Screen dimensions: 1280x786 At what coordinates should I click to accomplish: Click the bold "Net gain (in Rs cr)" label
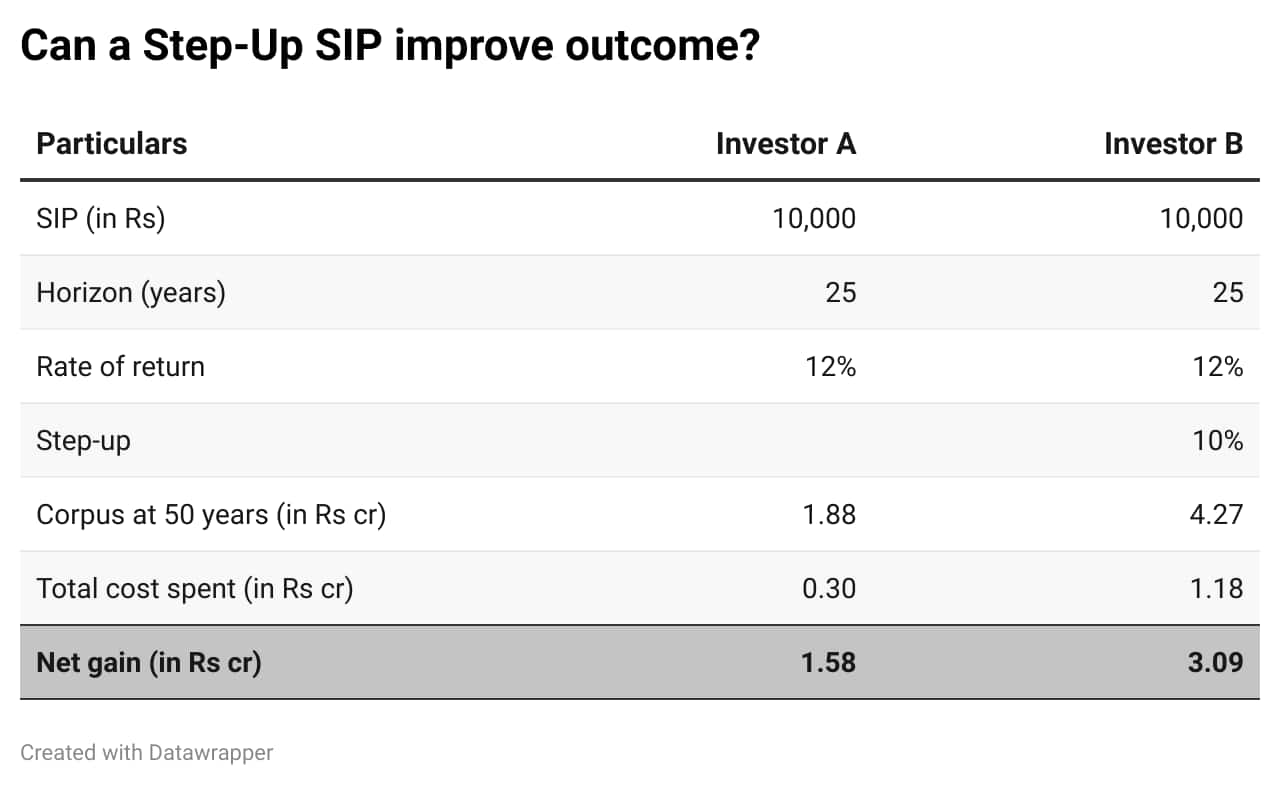point(148,662)
